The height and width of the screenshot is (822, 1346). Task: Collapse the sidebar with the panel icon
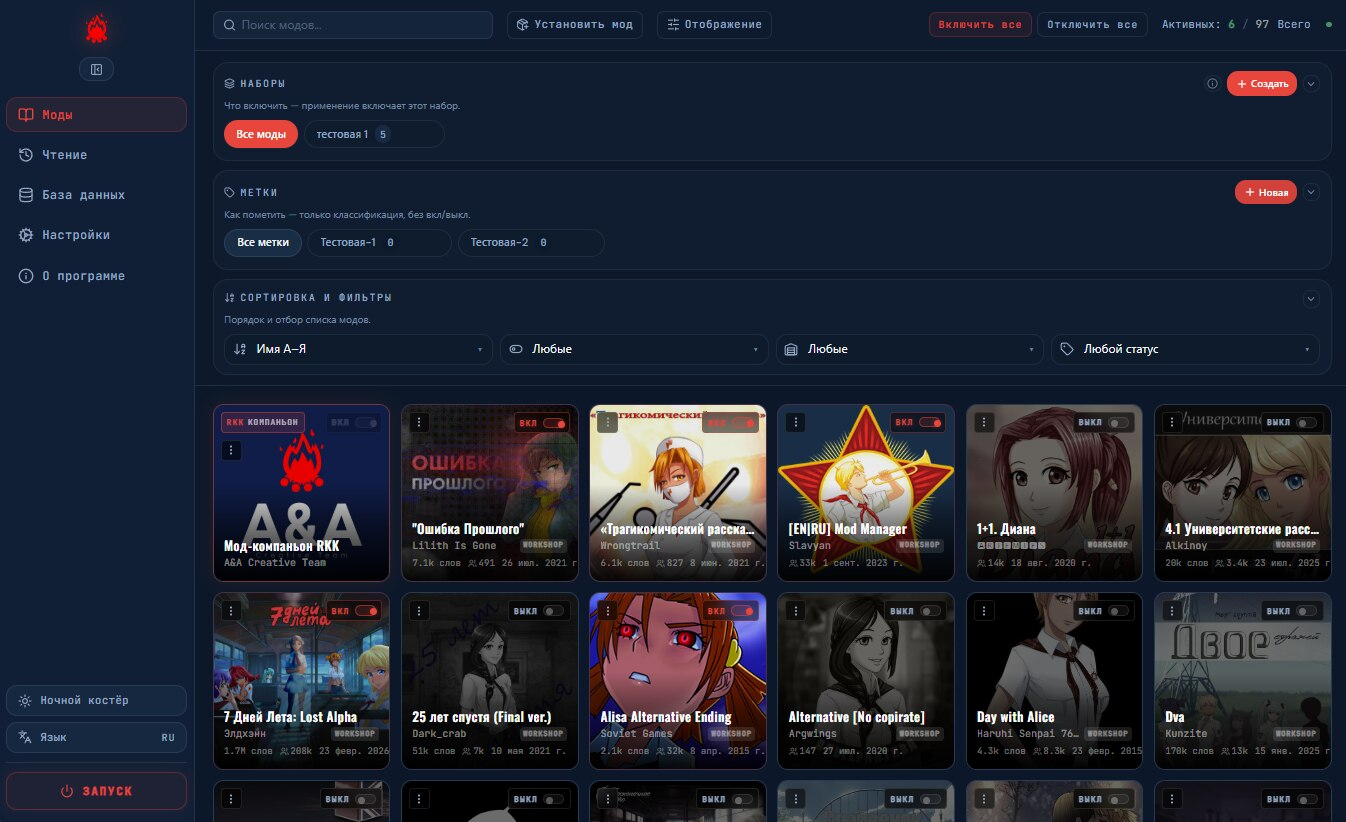[96, 69]
